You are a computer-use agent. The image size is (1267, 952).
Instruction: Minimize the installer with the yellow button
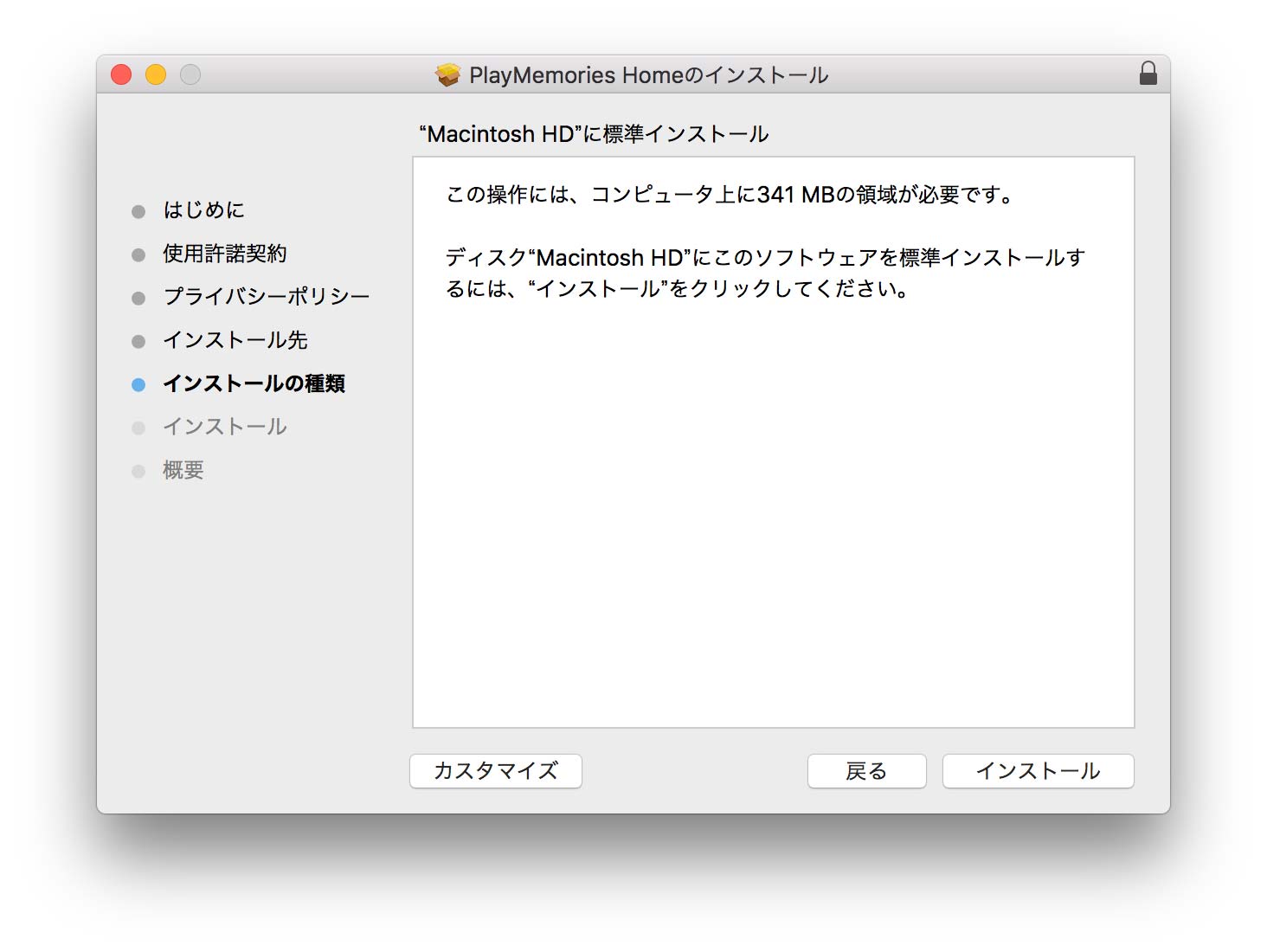(x=156, y=74)
